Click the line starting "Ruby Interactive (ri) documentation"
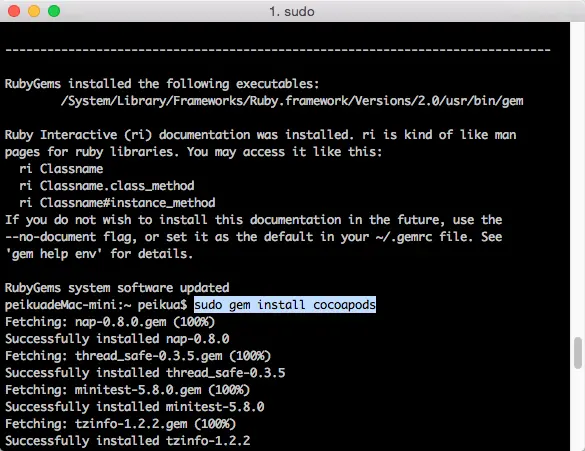The image size is (585, 451). 260,135
